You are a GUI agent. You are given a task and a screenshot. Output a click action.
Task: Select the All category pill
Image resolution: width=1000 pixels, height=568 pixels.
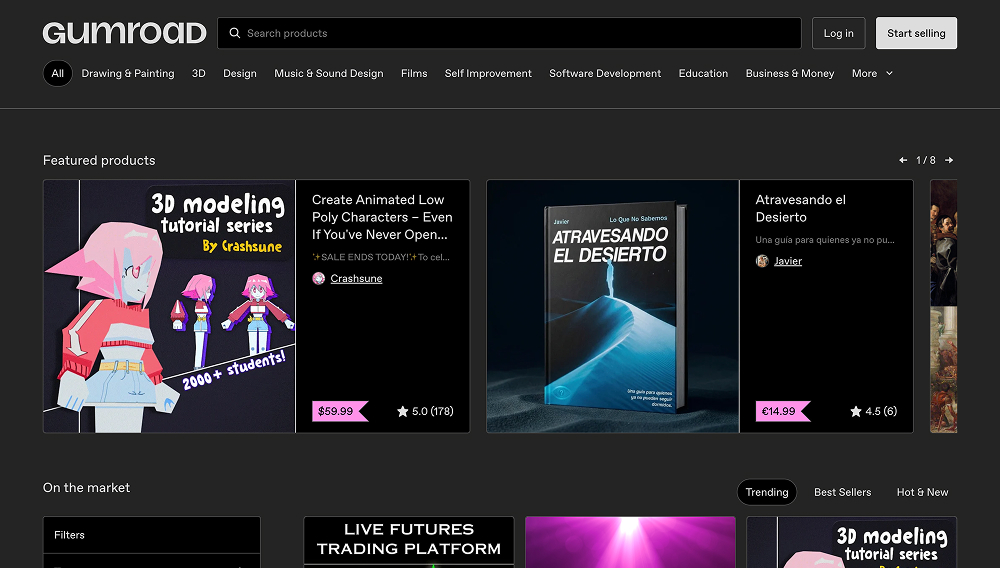57,73
